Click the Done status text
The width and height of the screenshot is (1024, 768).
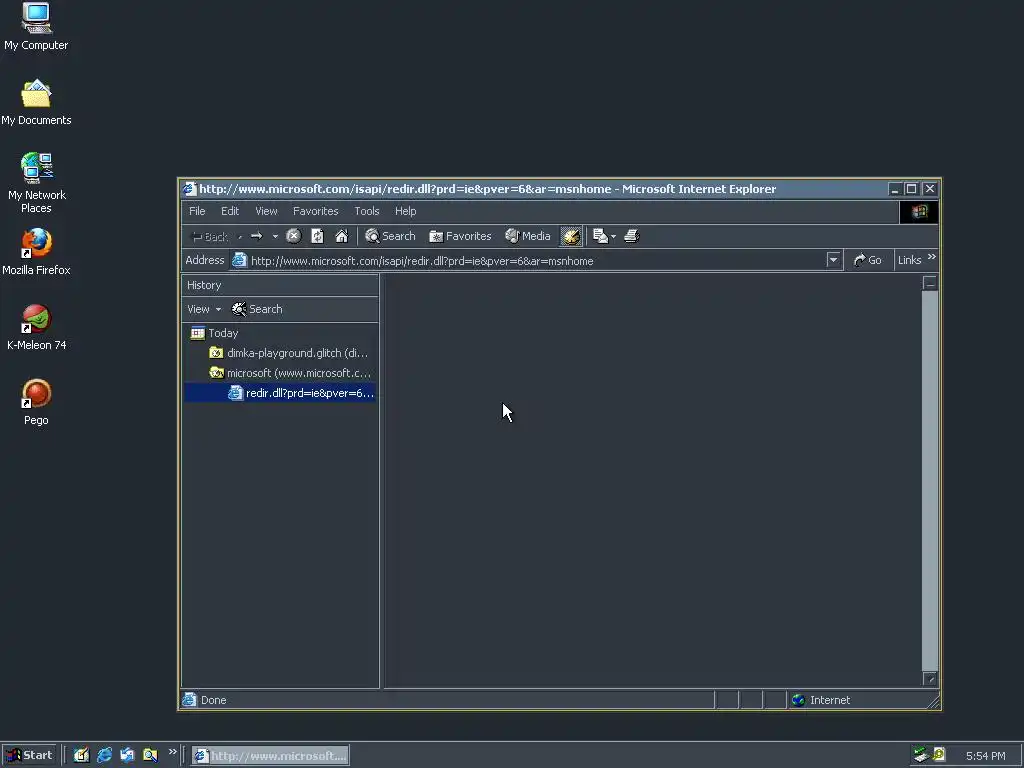[214, 700]
